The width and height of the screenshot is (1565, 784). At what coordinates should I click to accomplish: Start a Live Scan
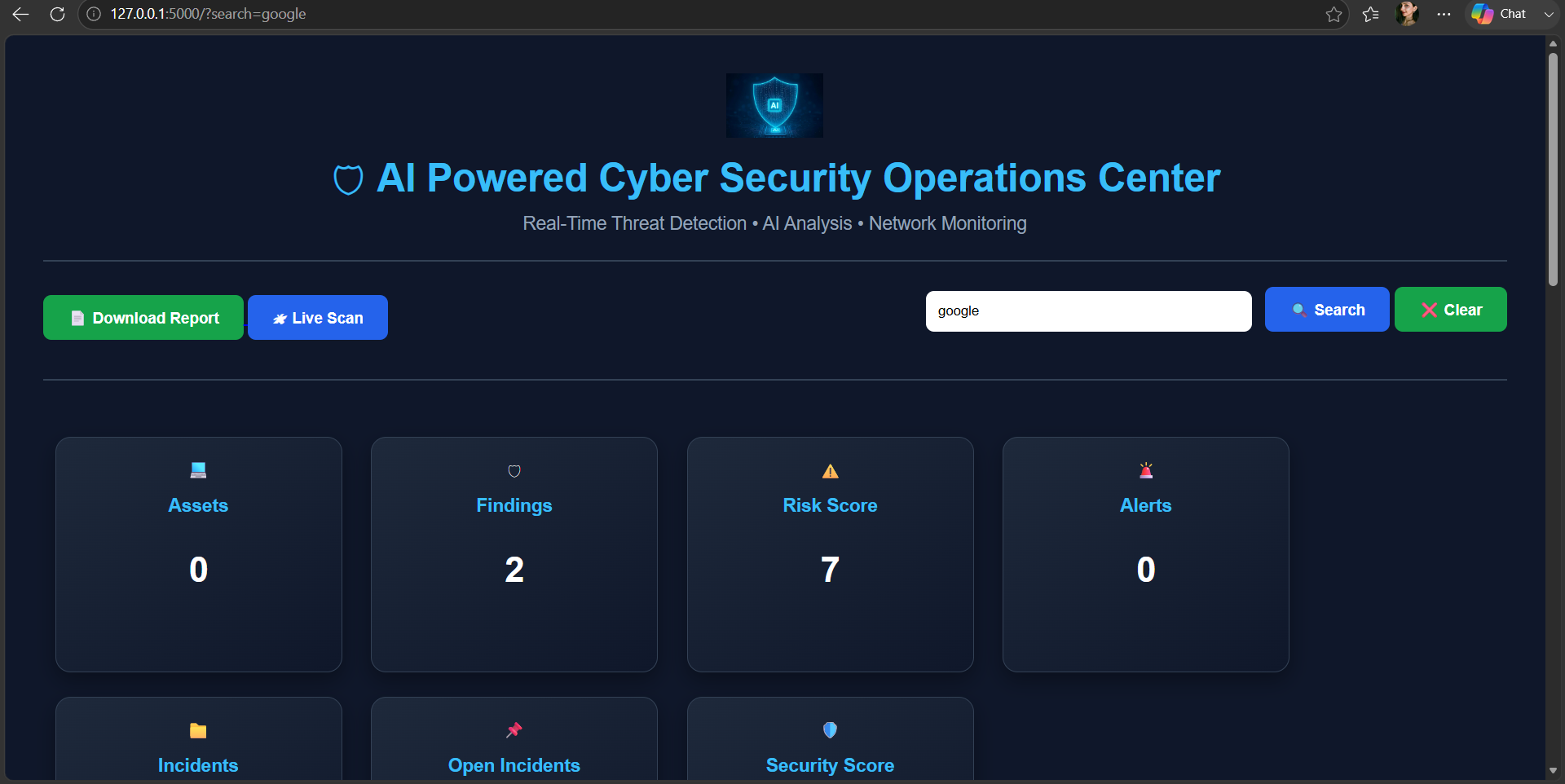click(318, 318)
